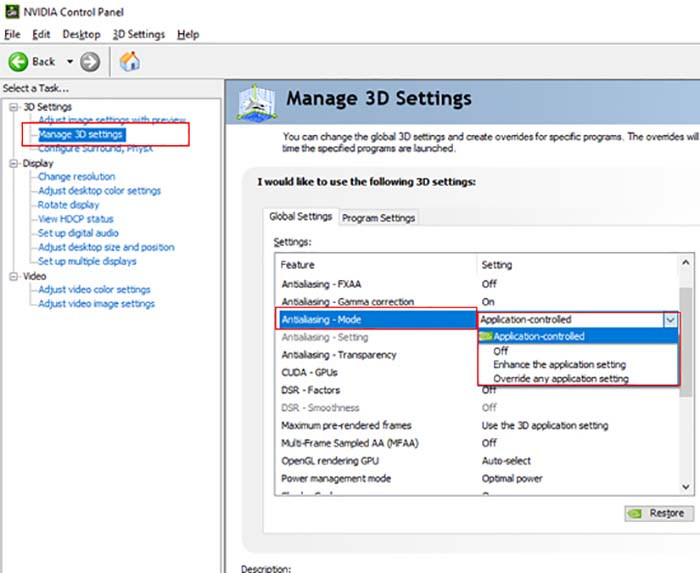The image size is (700, 573).
Task: Open Change resolution task
Action: 76,177
